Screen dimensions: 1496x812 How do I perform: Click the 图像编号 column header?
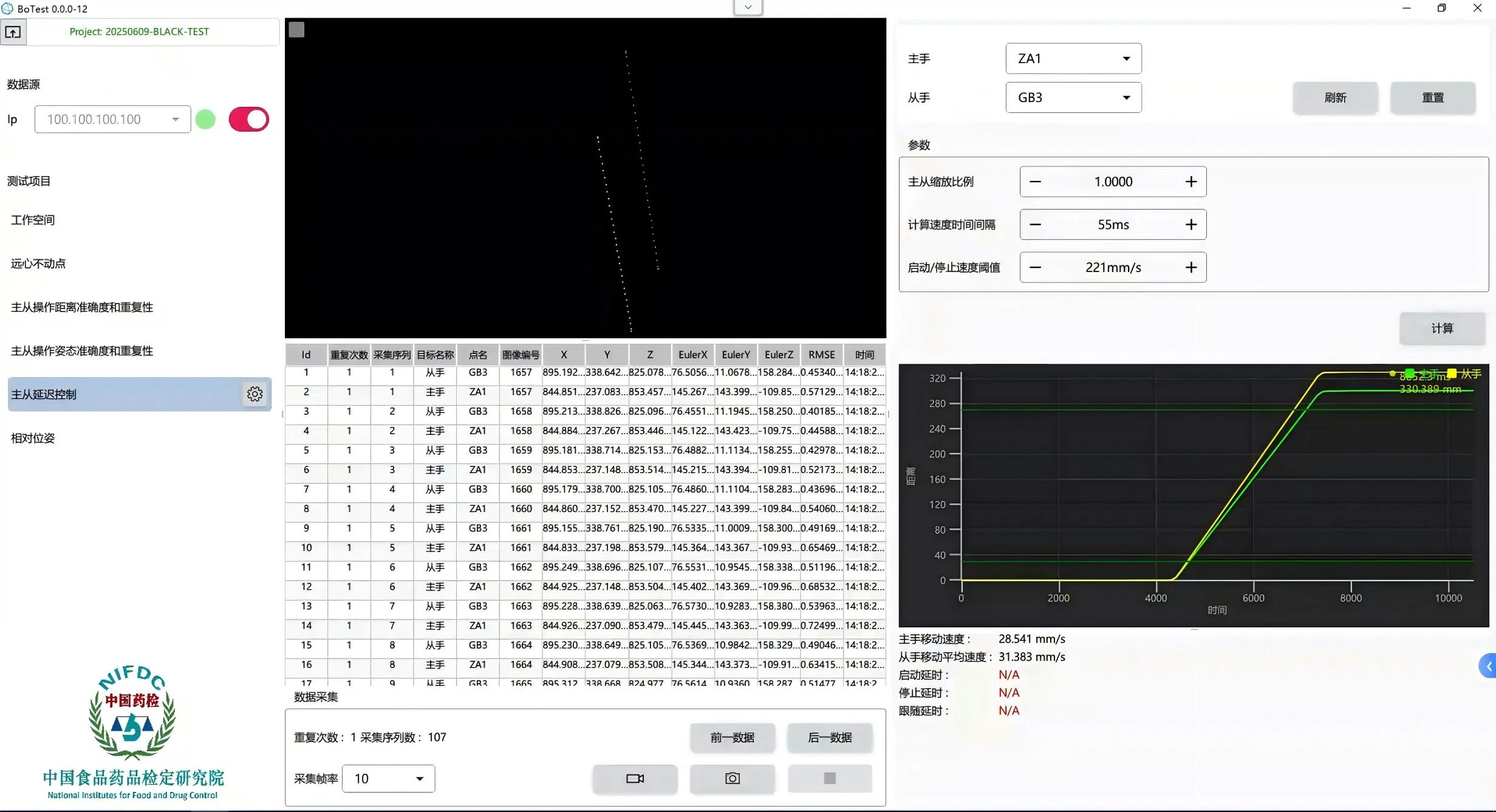click(x=521, y=355)
